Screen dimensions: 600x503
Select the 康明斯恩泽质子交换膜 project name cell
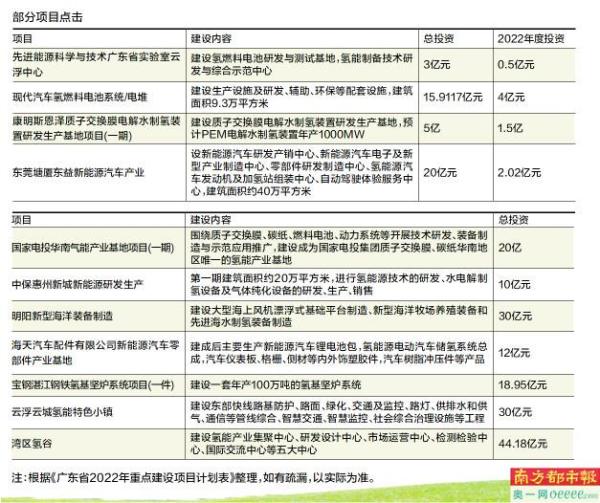coord(92,128)
